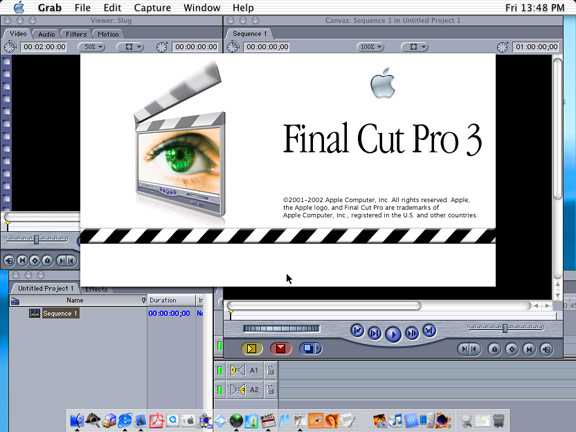Open Final Cut Pro clapboard dock icon
This screenshot has height=432, width=576.
[267, 421]
